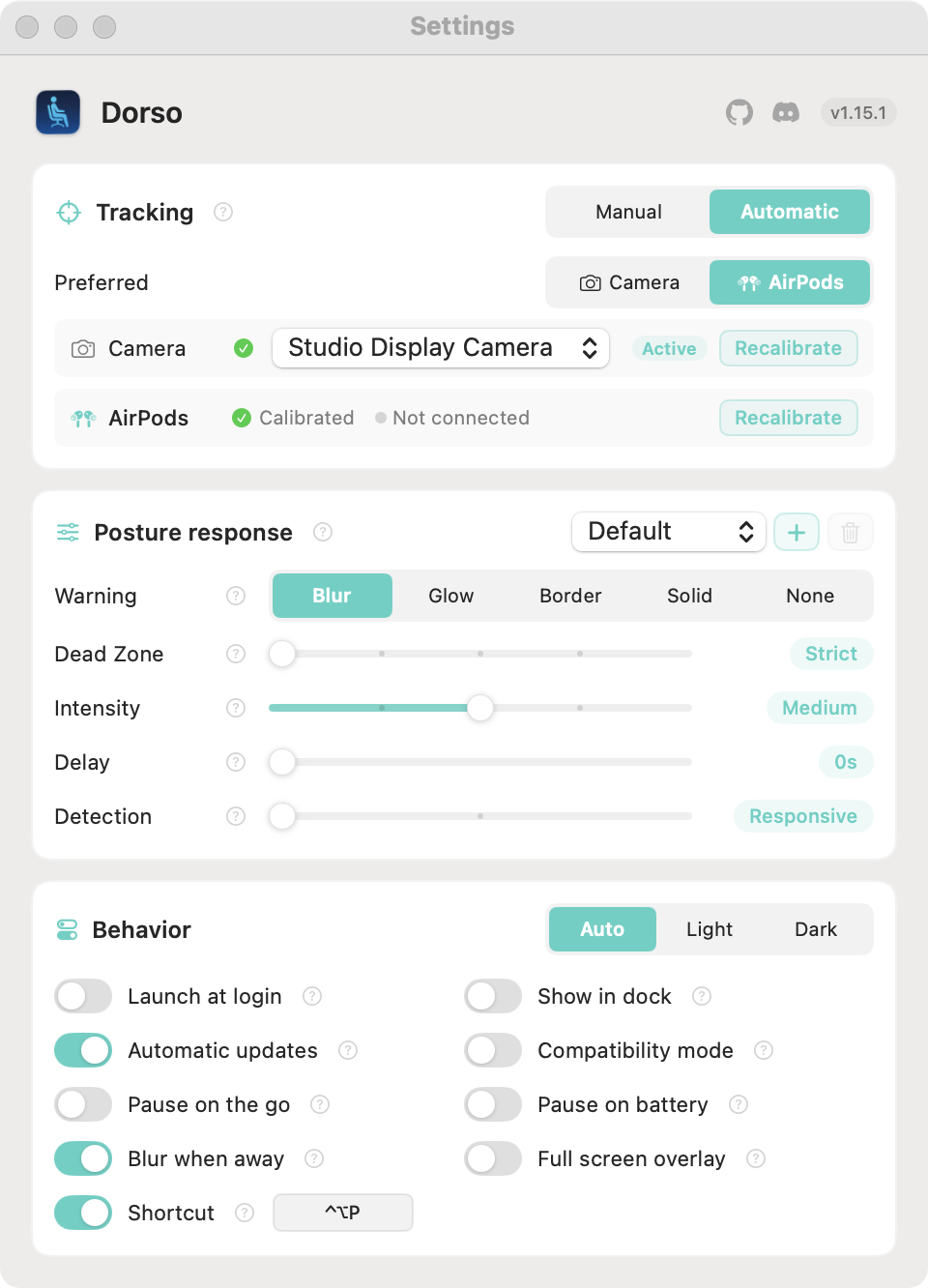Click the Behavior toggles icon

pos(68,929)
